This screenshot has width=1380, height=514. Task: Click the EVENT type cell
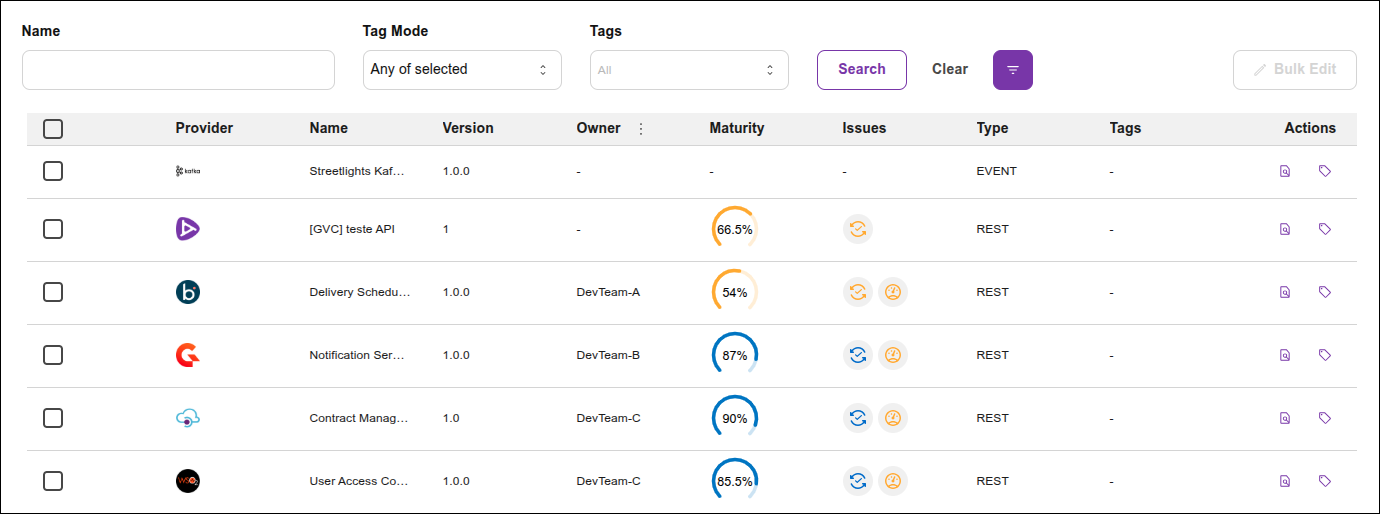(996, 171)
